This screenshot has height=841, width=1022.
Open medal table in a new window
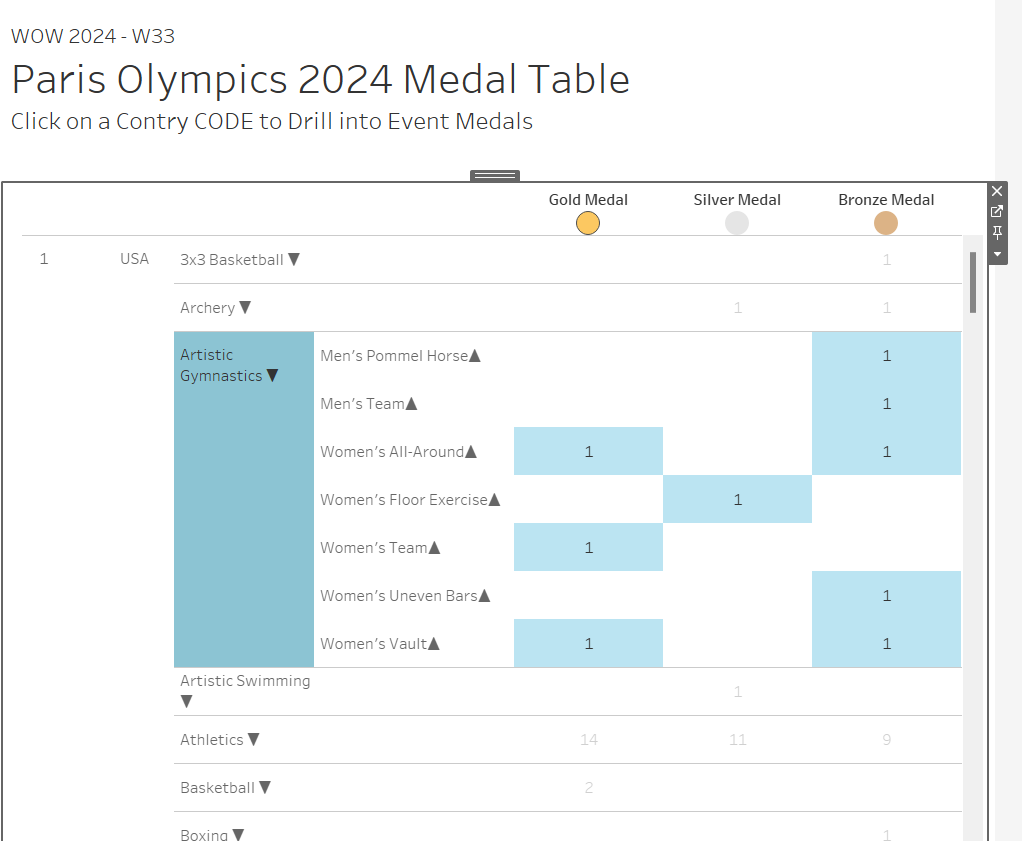click(x=996, y=211)
